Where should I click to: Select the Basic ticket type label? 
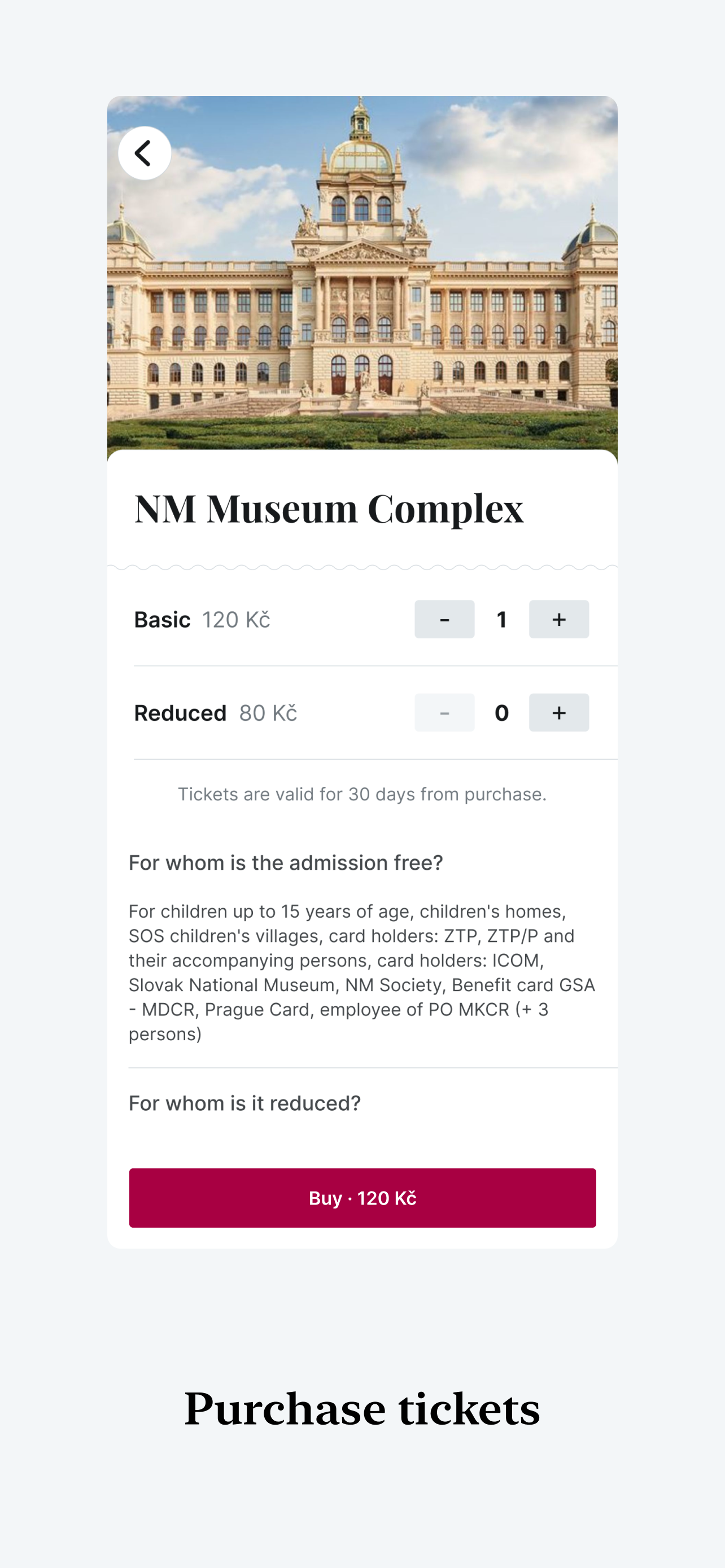coord(162,620)
